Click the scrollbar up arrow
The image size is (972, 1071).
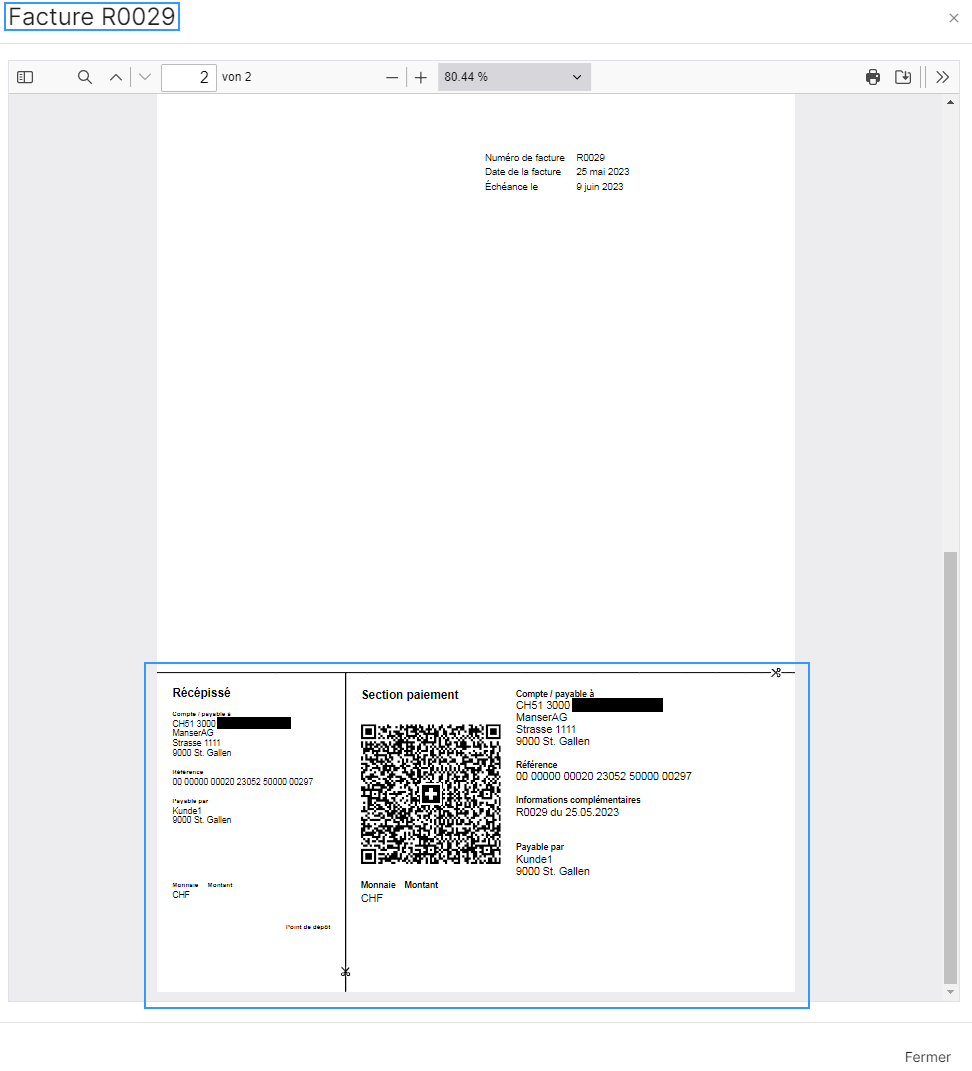950,102
